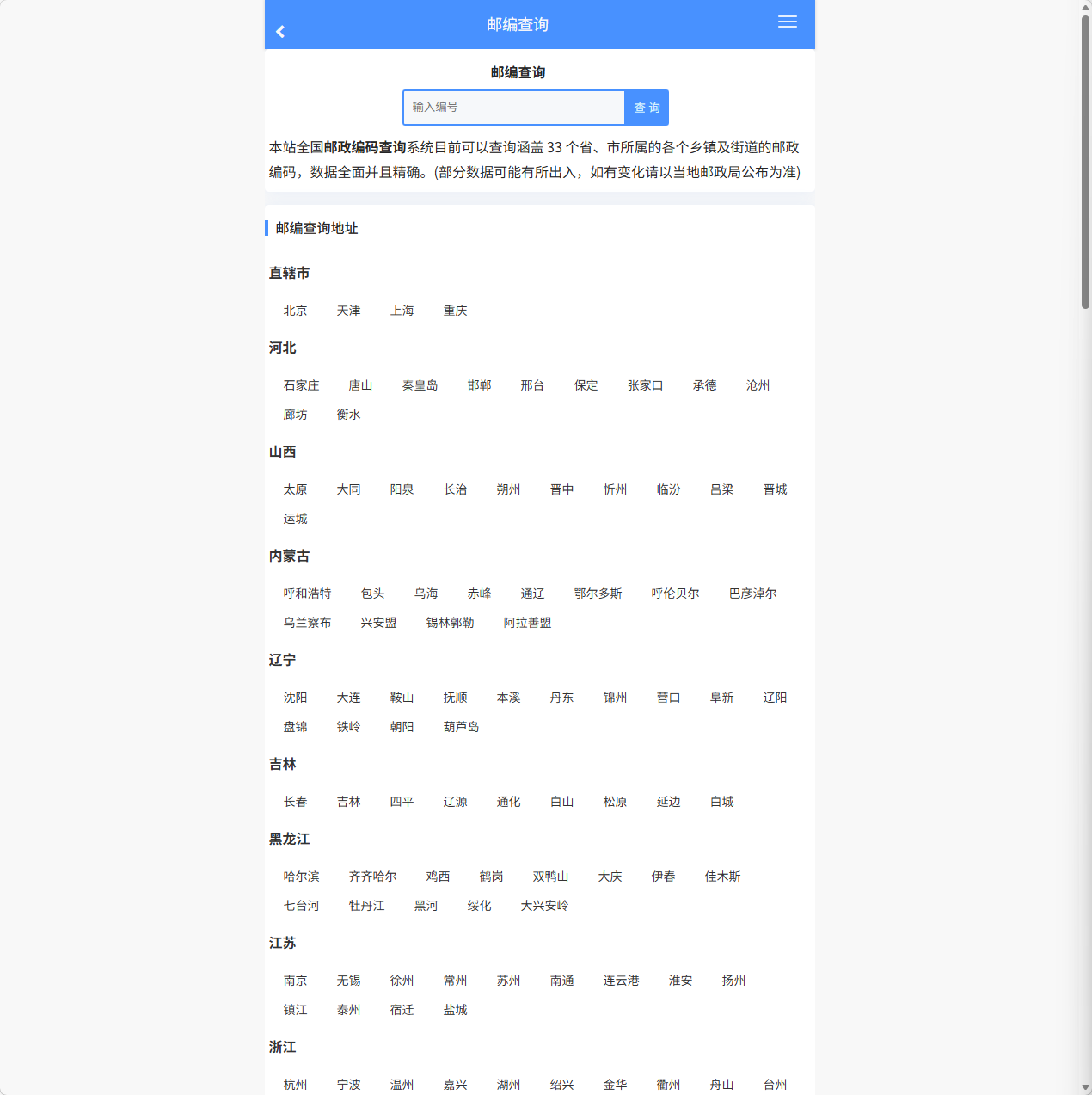Open postal codes for 鄂尔多斯
This screenshot has height=1095, width=1092.
click(x=598, y=594)
